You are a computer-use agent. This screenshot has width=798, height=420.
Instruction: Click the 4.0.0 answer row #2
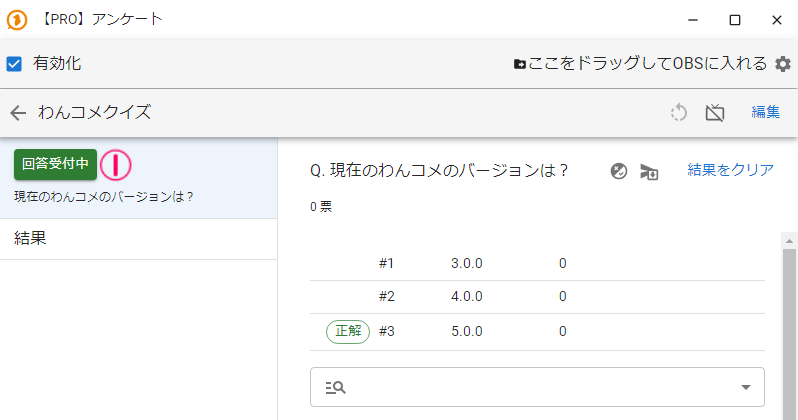click(x=467, y=296)
